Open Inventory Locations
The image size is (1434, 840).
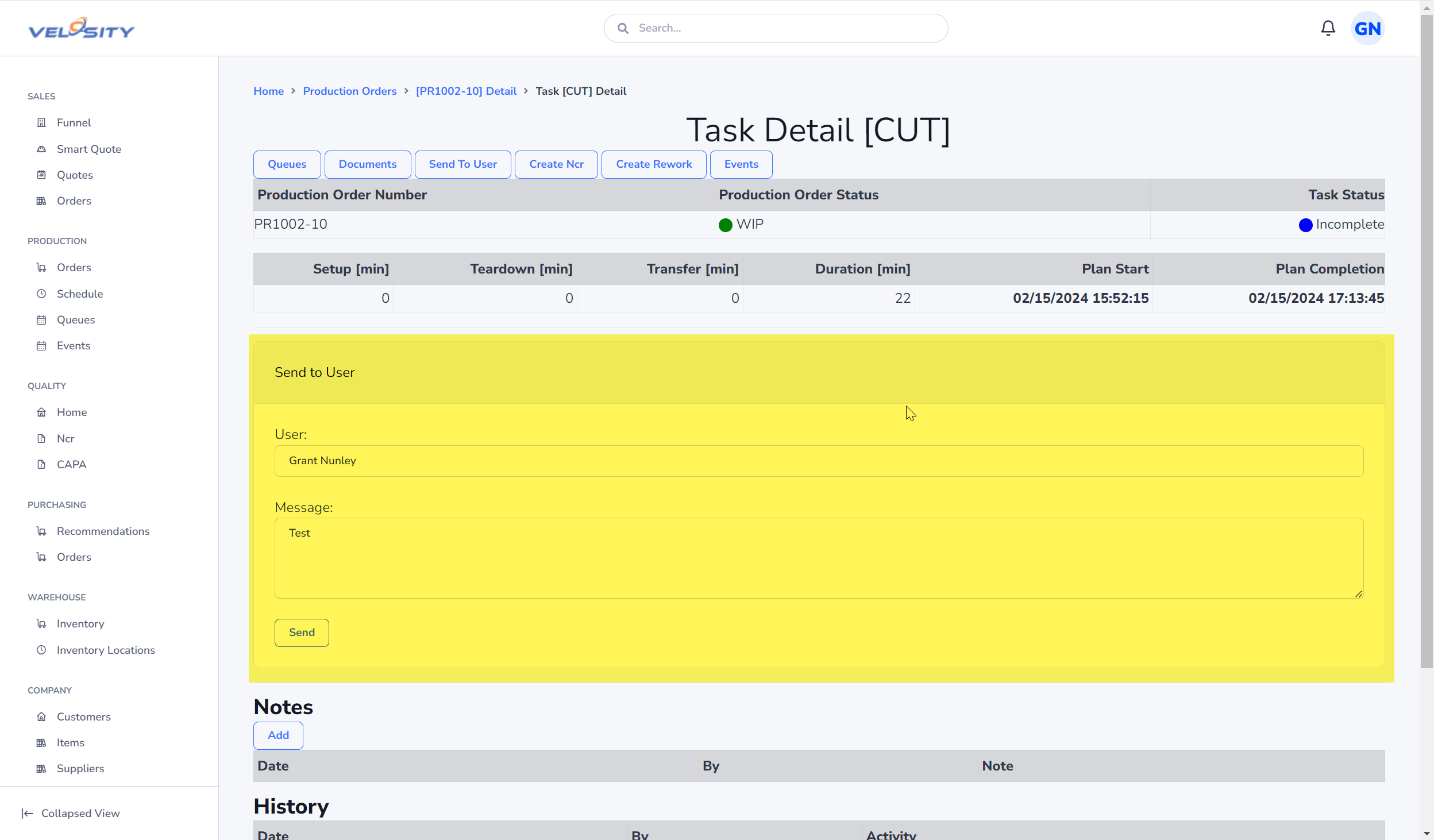(106, 650)
